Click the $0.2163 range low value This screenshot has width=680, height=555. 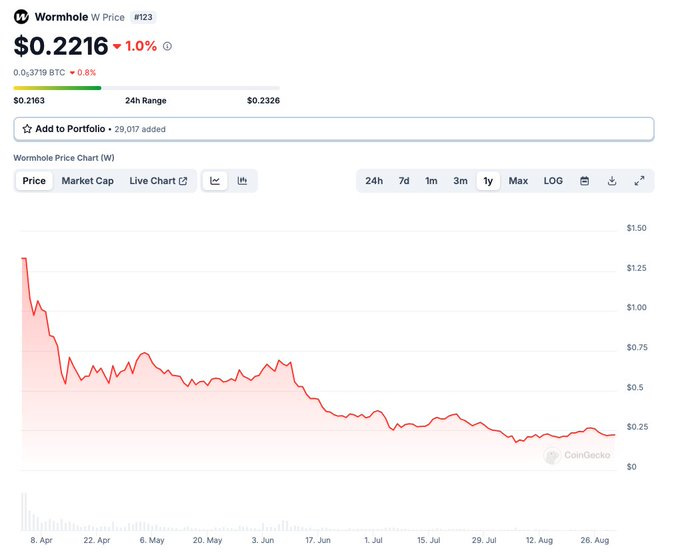(x=29, y=101)
